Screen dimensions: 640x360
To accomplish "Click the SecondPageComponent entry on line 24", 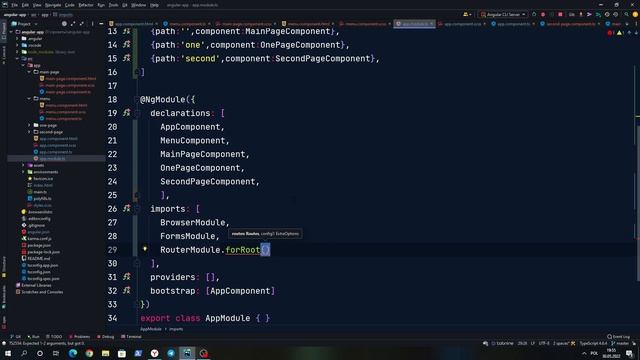I will click(208, 182).
